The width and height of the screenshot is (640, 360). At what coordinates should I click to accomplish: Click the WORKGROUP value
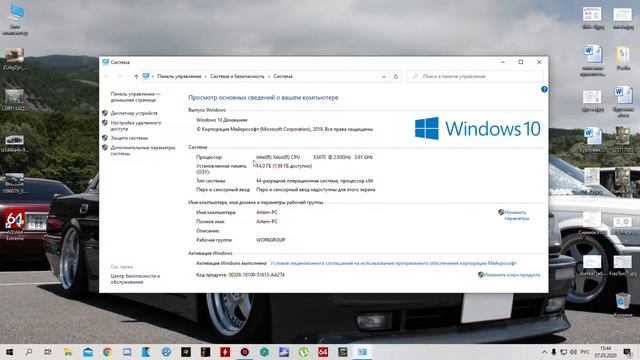[x=270, y=240]
